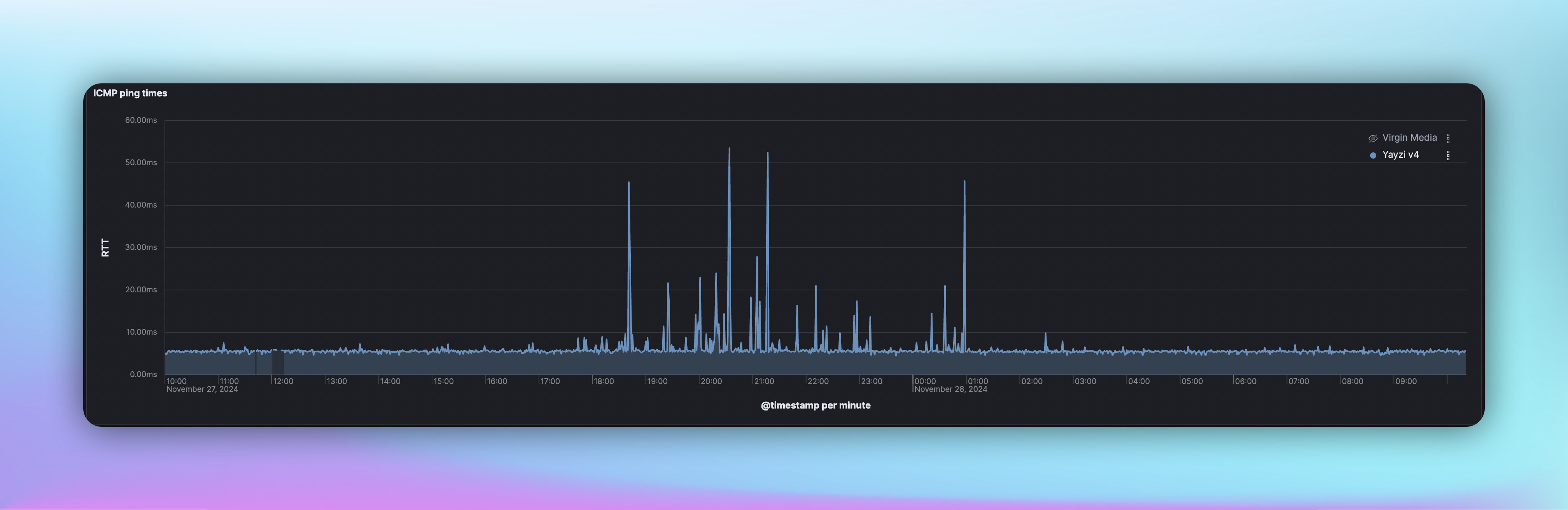Click the 10.00ms y-axis label
Image resolution: width=1568 pixels, height=510 pixels.
tap(141, 332)
